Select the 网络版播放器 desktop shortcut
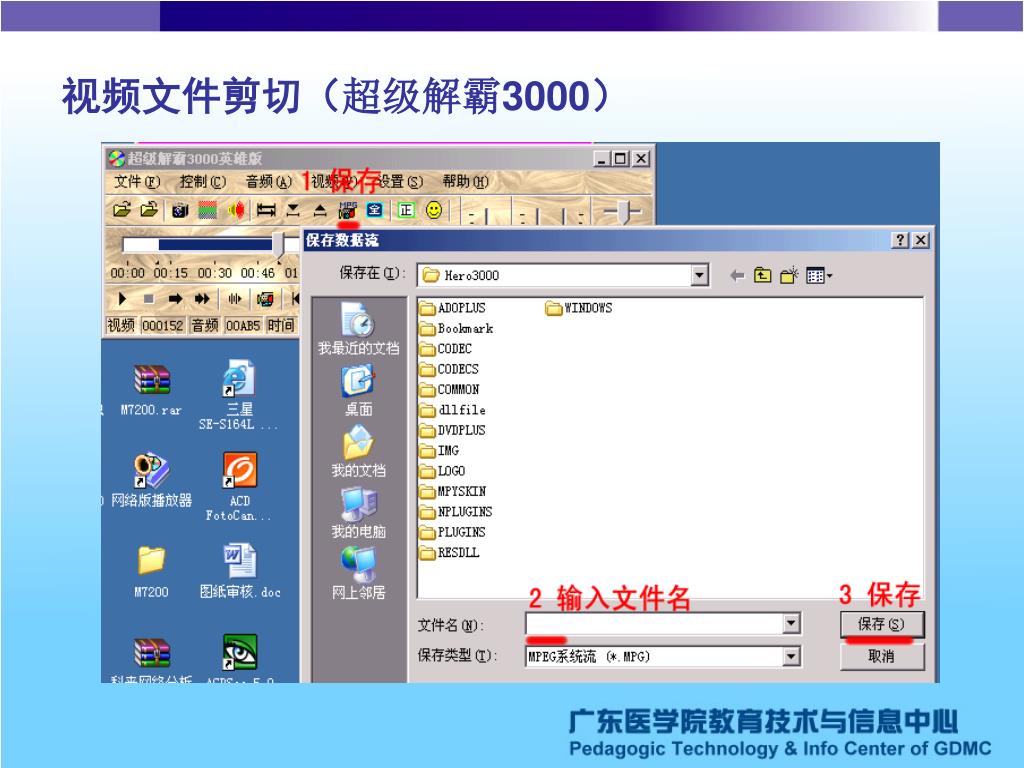Screen dimensions: 1024x768 coord(152,480)
